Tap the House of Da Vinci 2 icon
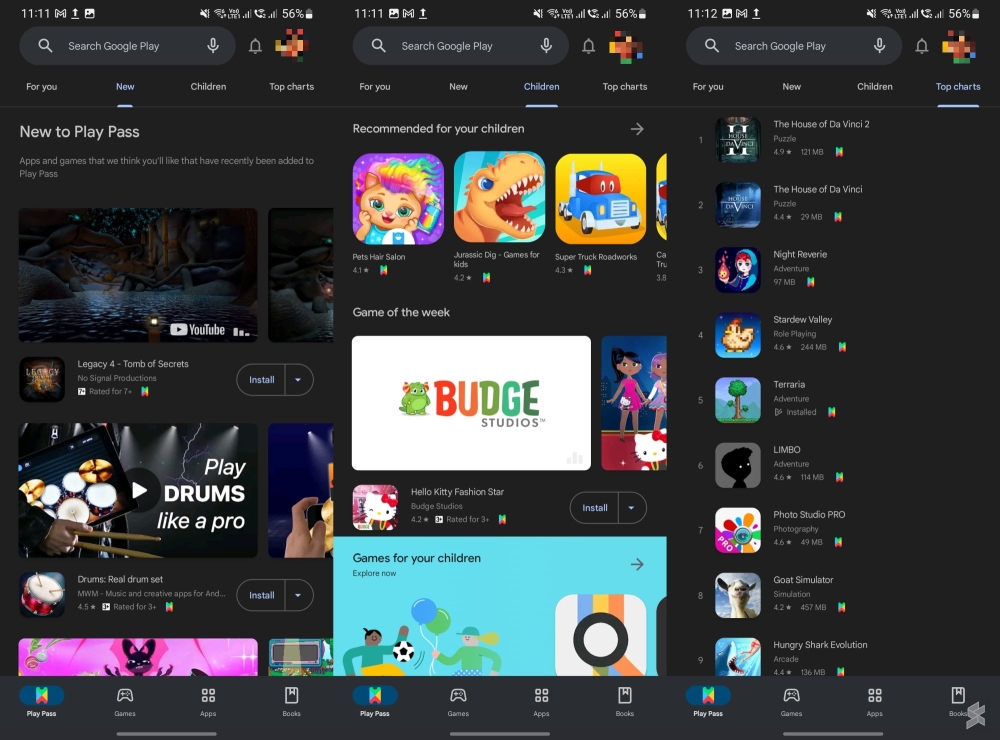1000x740 pixels. pos(738,140)
